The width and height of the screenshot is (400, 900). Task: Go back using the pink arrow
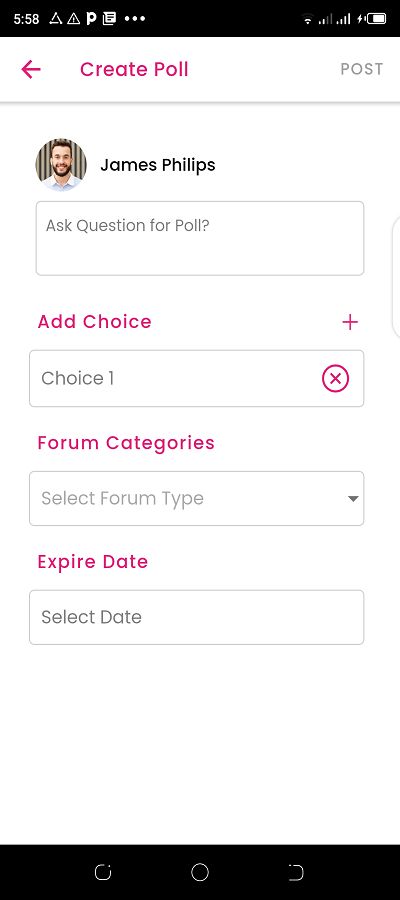[x=31, y=69]
